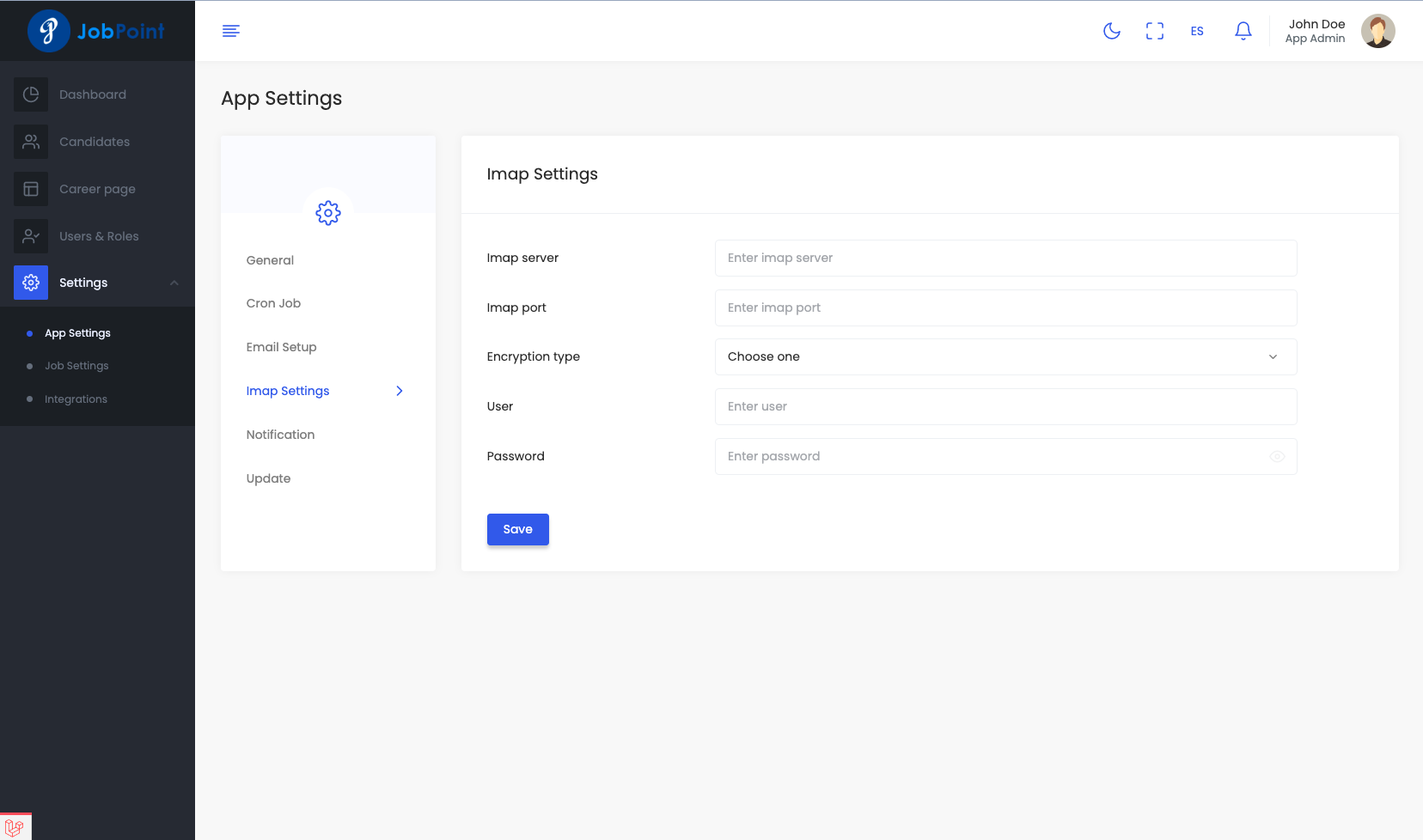Collapse sidebar with hamburger menu icon
1423x840 pixels.
pos(230,31)
